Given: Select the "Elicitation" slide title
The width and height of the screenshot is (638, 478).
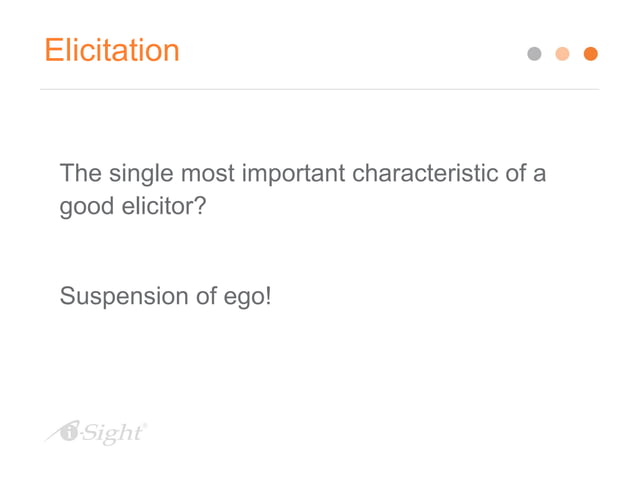Looking at the screenshot, I should point(112,50).
